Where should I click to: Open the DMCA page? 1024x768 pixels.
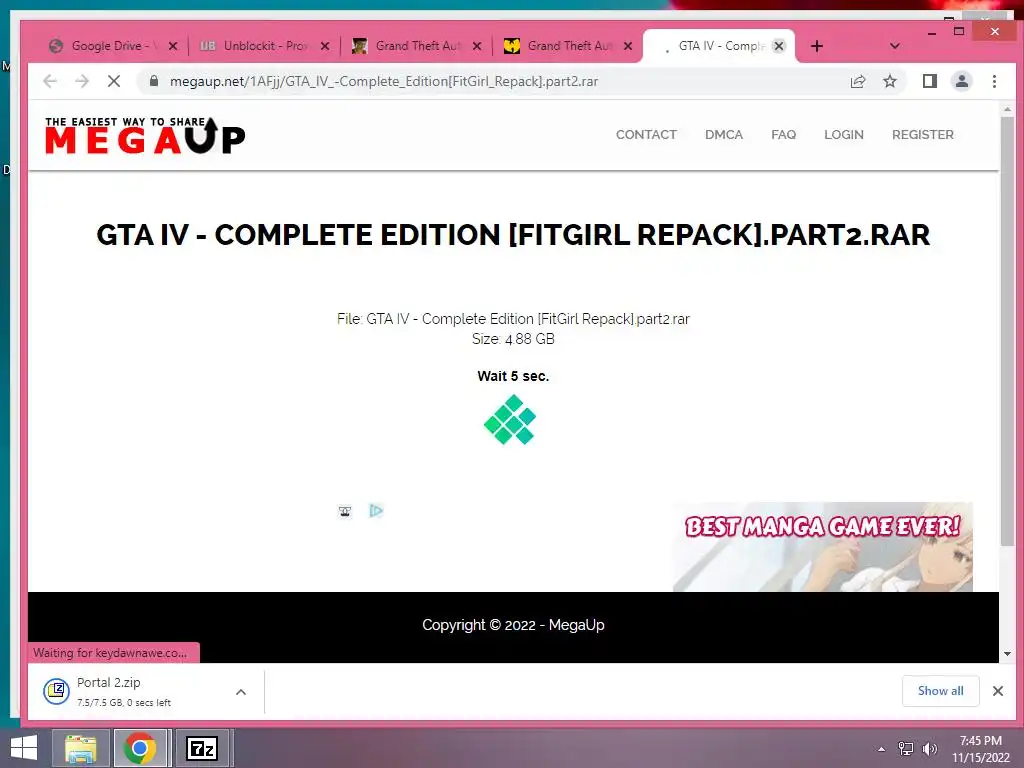(x=724, y=135)
